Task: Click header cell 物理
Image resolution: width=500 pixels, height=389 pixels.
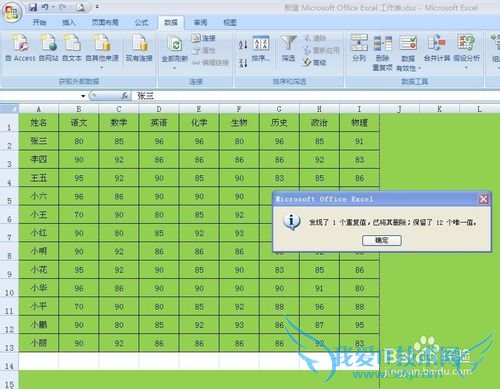Action: (359, 123)
